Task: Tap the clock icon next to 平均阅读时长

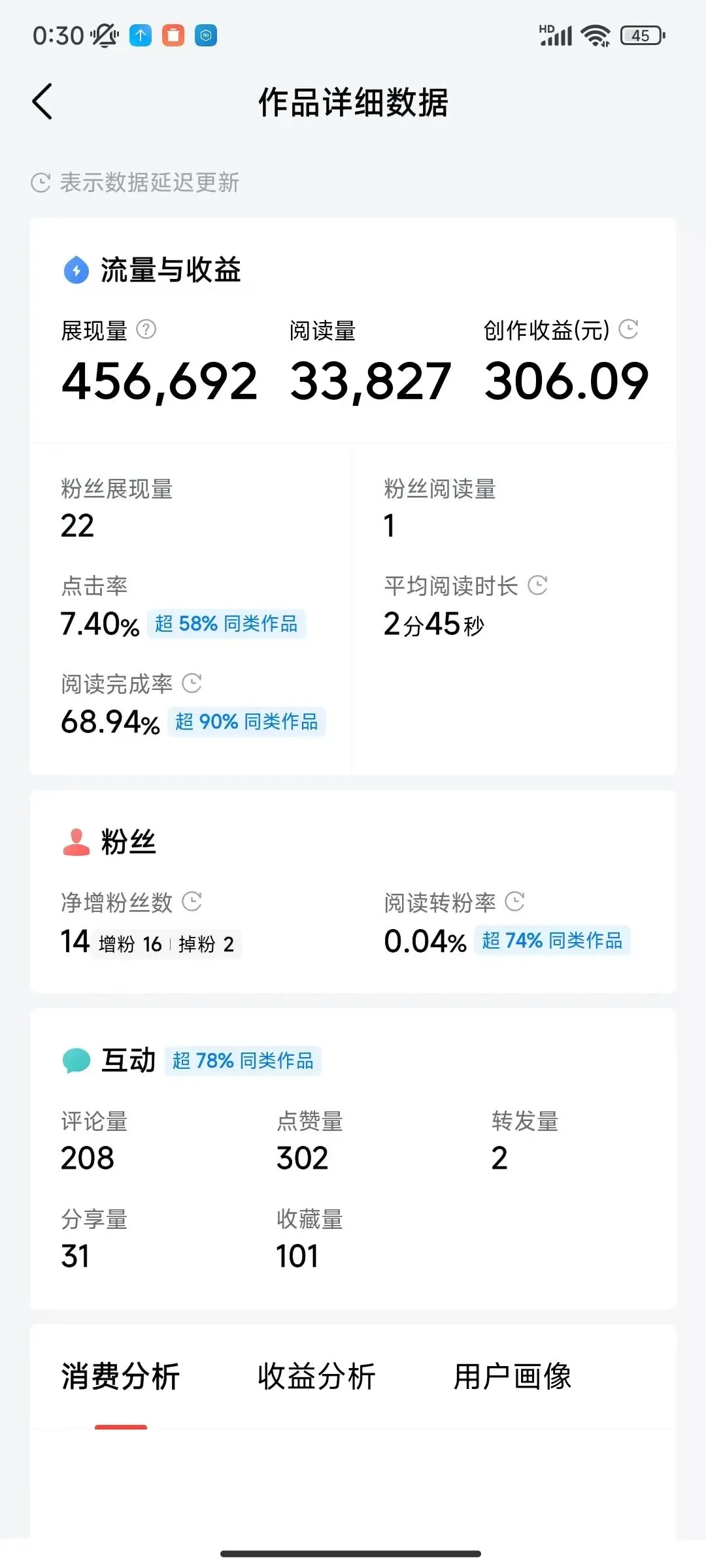Action: click(537, 585)
